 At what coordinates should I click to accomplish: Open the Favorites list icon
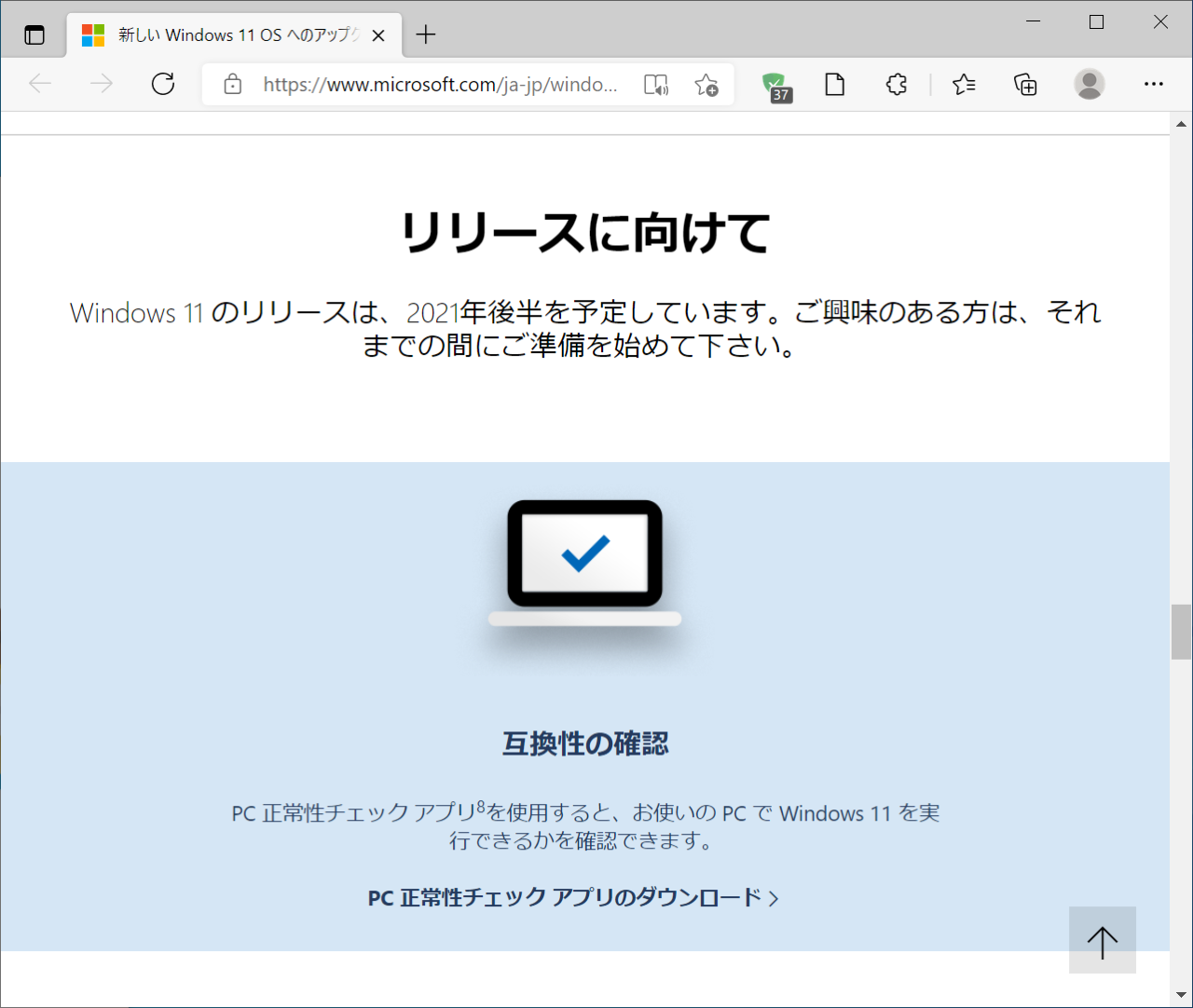point(964,85)
